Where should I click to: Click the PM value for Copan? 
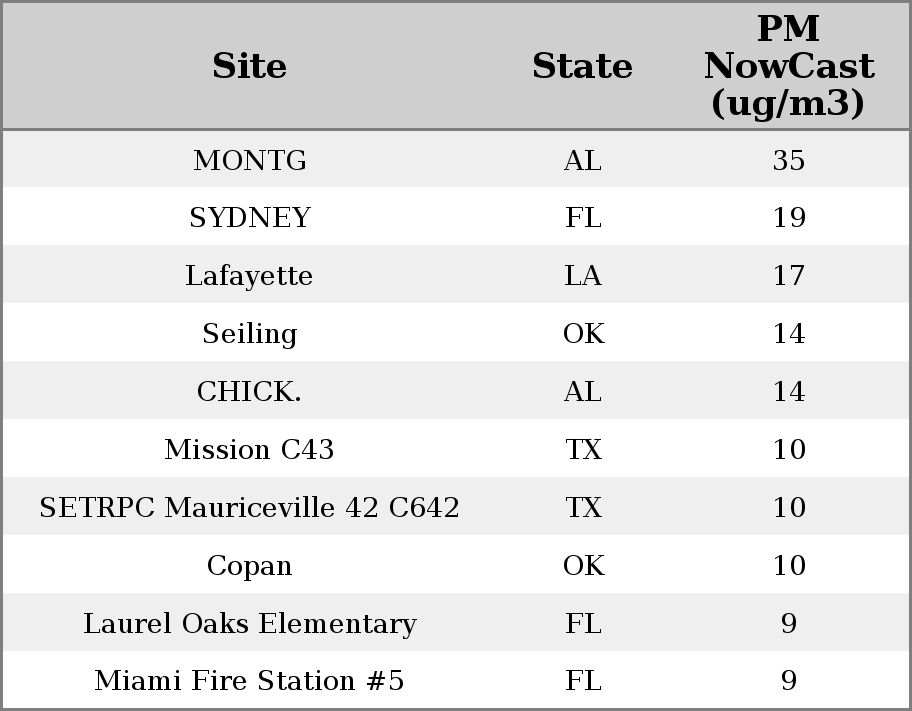click(788, 566)
